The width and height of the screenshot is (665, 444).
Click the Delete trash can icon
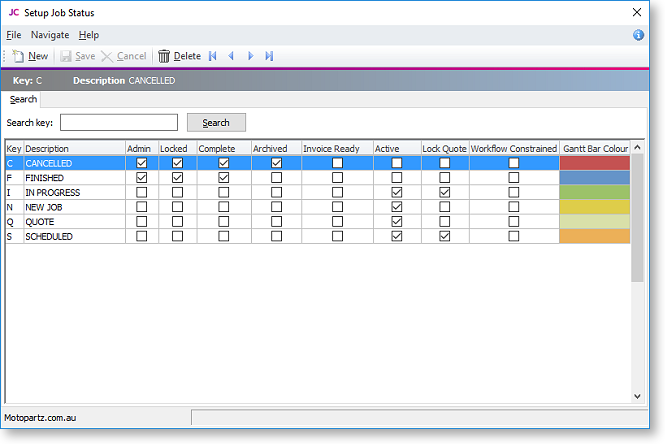tap(164, 56)
